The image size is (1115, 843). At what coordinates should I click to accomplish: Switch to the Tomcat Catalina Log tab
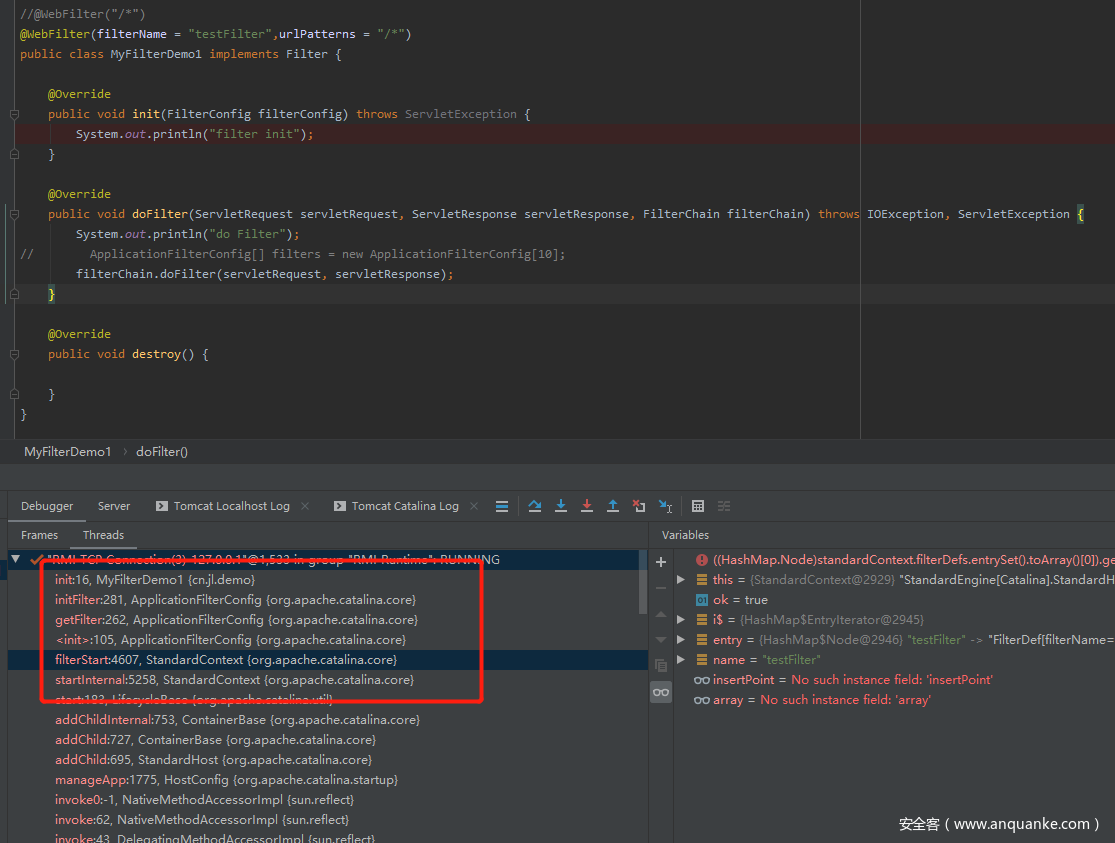404,506
